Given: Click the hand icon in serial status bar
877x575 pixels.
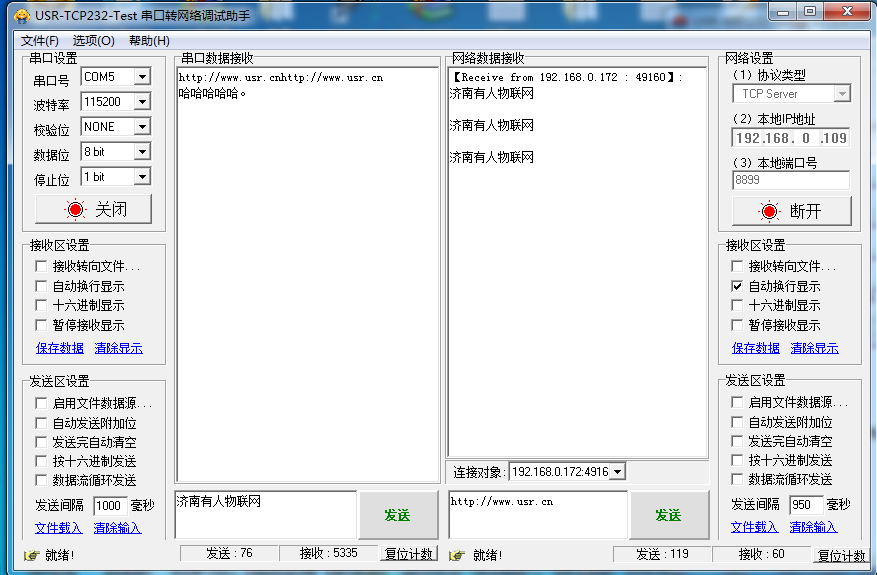Looking at the screenshot, I should pyautogui.click(x=31, y=555).
